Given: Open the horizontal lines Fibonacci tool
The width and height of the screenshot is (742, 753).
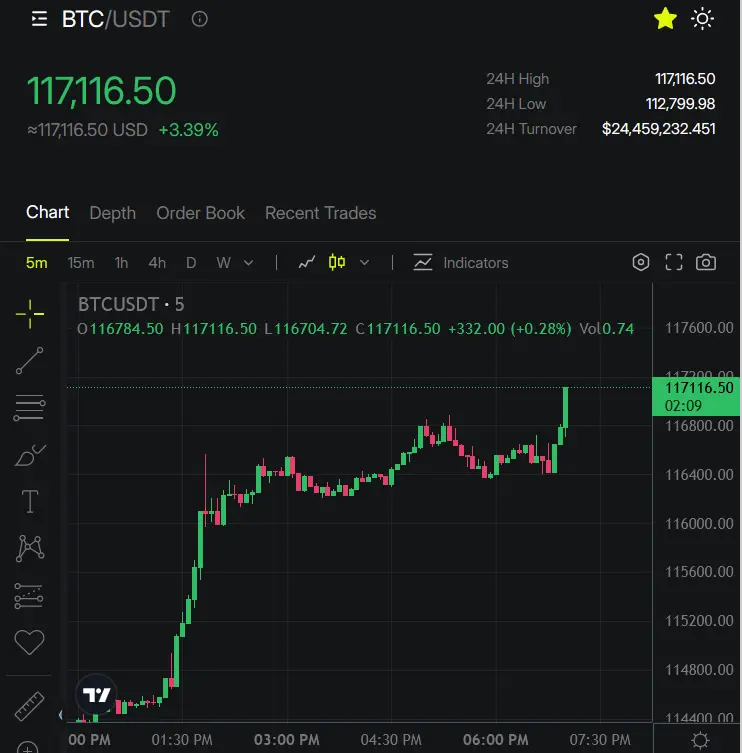Looking at the screenshot, I should pyautogui.click(x=30, y=408).
